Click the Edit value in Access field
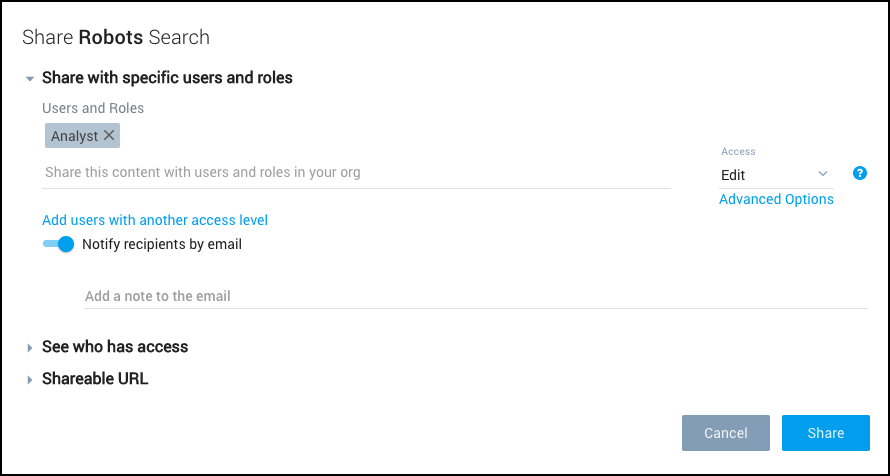 click(x=733, y=175)
